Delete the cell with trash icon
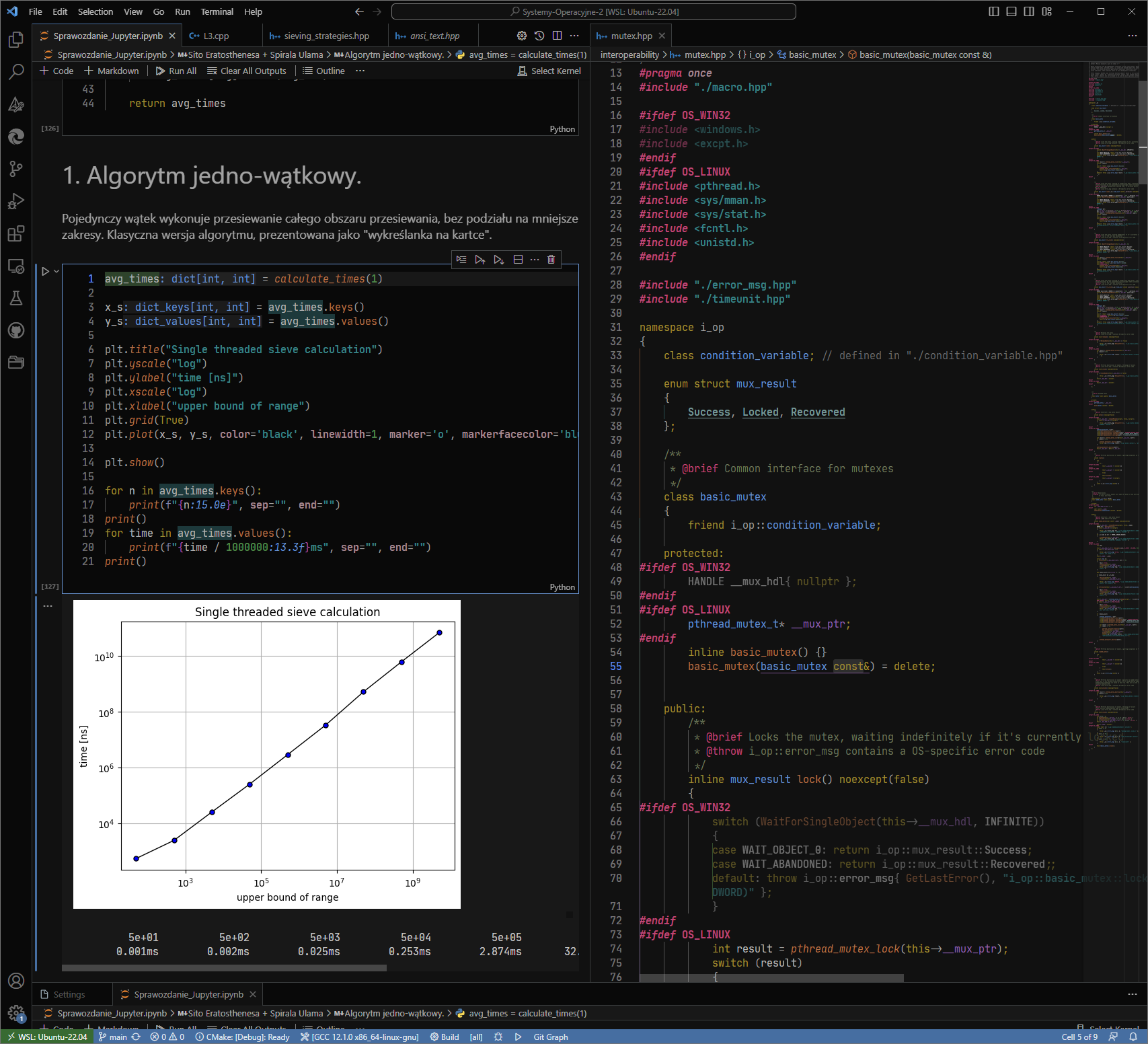 pos(551,259)
